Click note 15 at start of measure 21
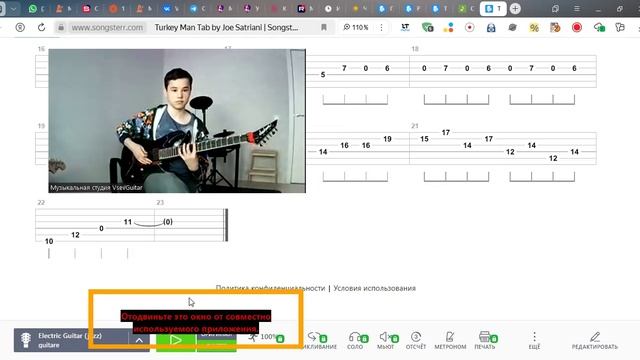Screen dimensions: 640x360 click(424, 139)
